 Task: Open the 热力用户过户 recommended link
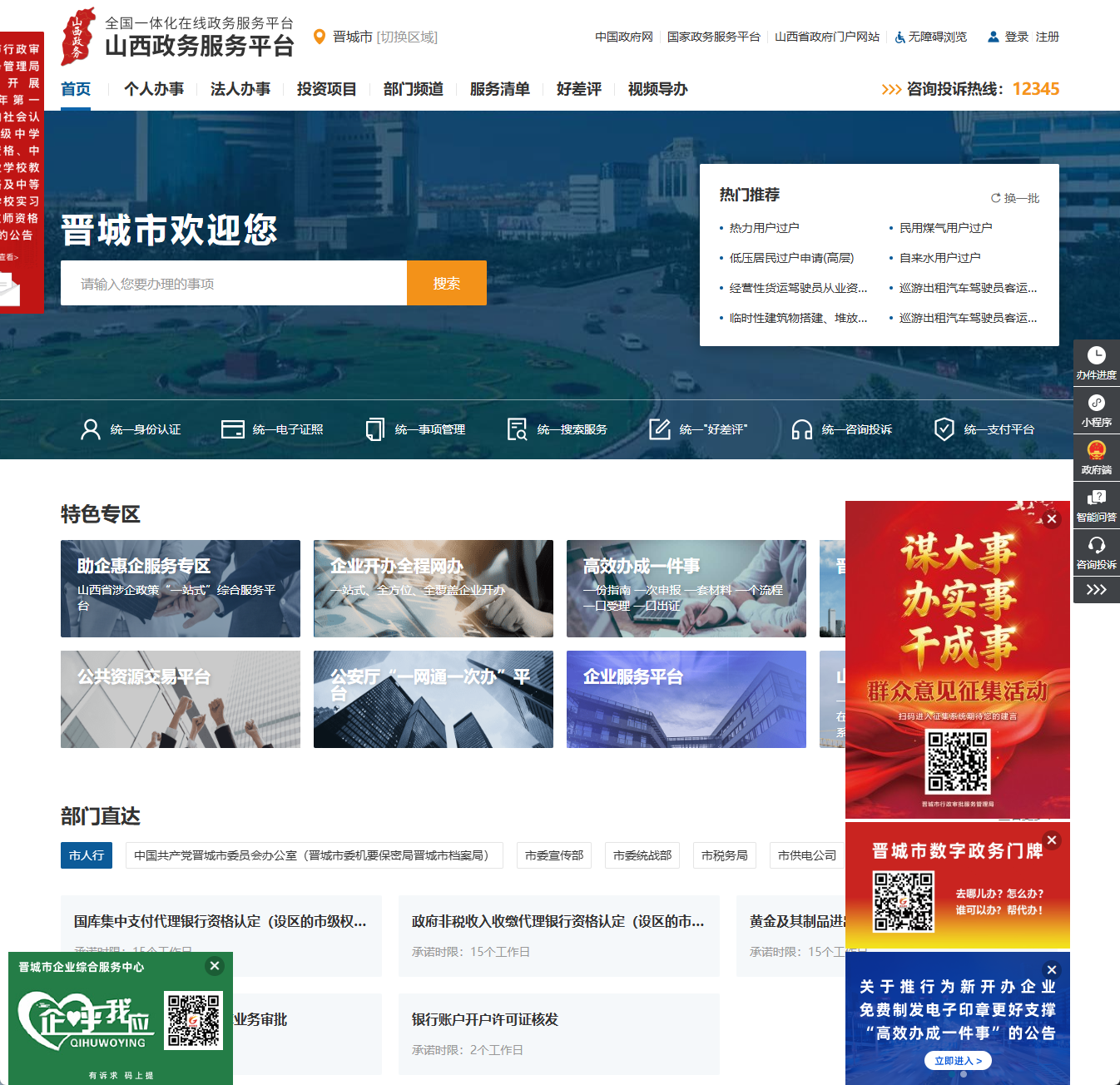[764, 228]
